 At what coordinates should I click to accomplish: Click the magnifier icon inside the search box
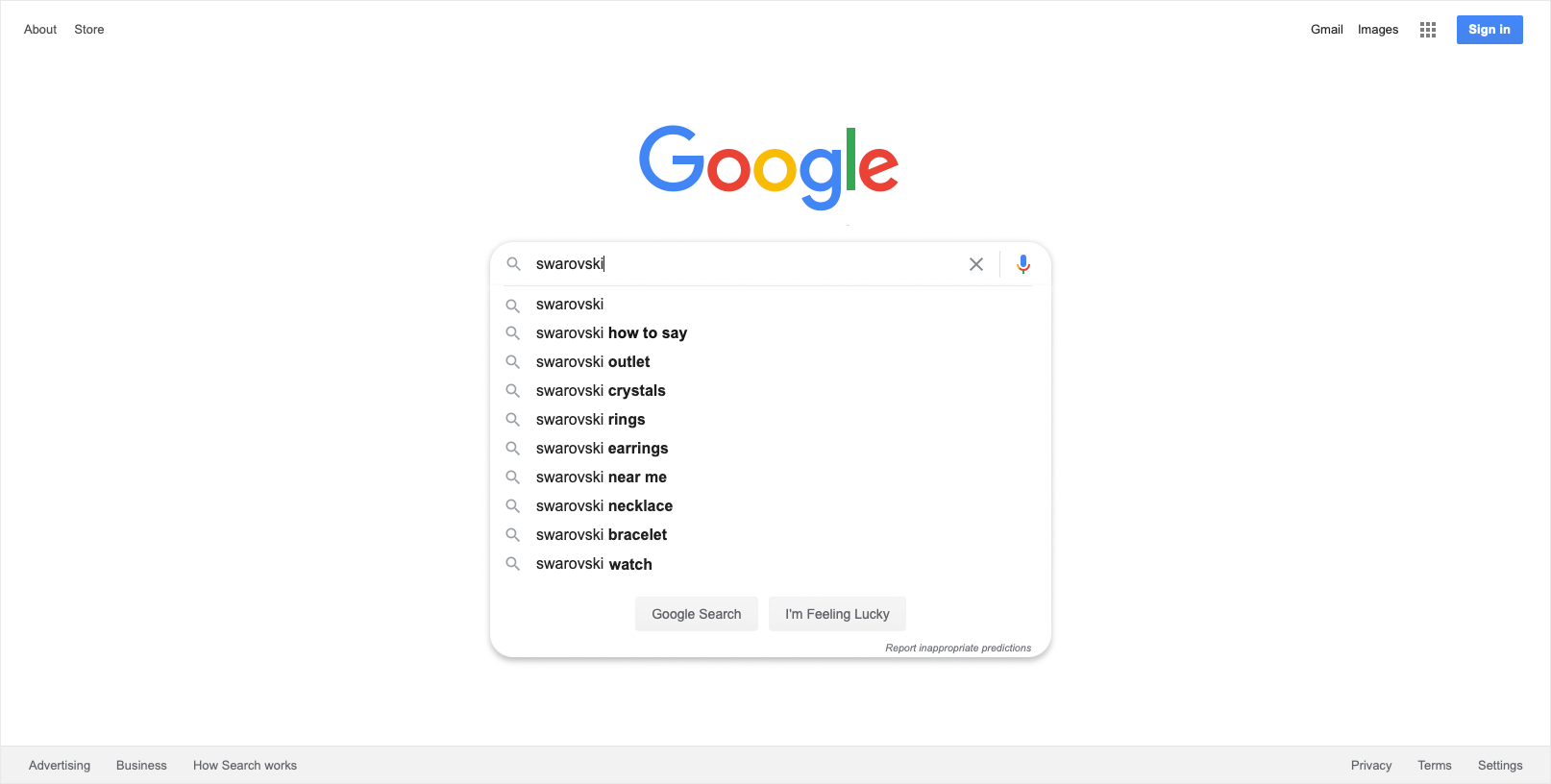pyautogui.click(x=514, y=264)
